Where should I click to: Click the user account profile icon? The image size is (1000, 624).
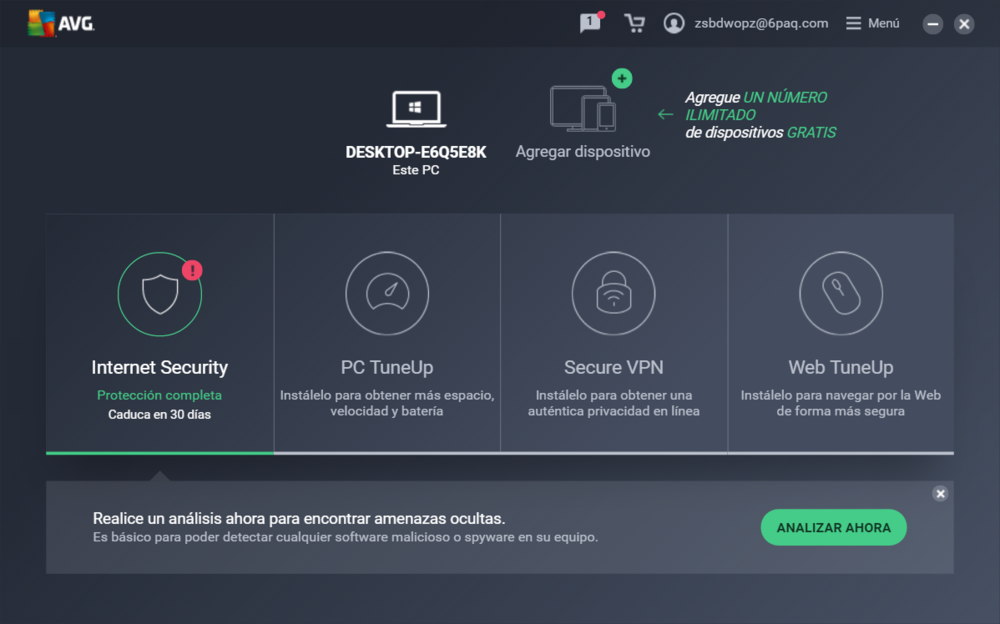tap(674, 22)
